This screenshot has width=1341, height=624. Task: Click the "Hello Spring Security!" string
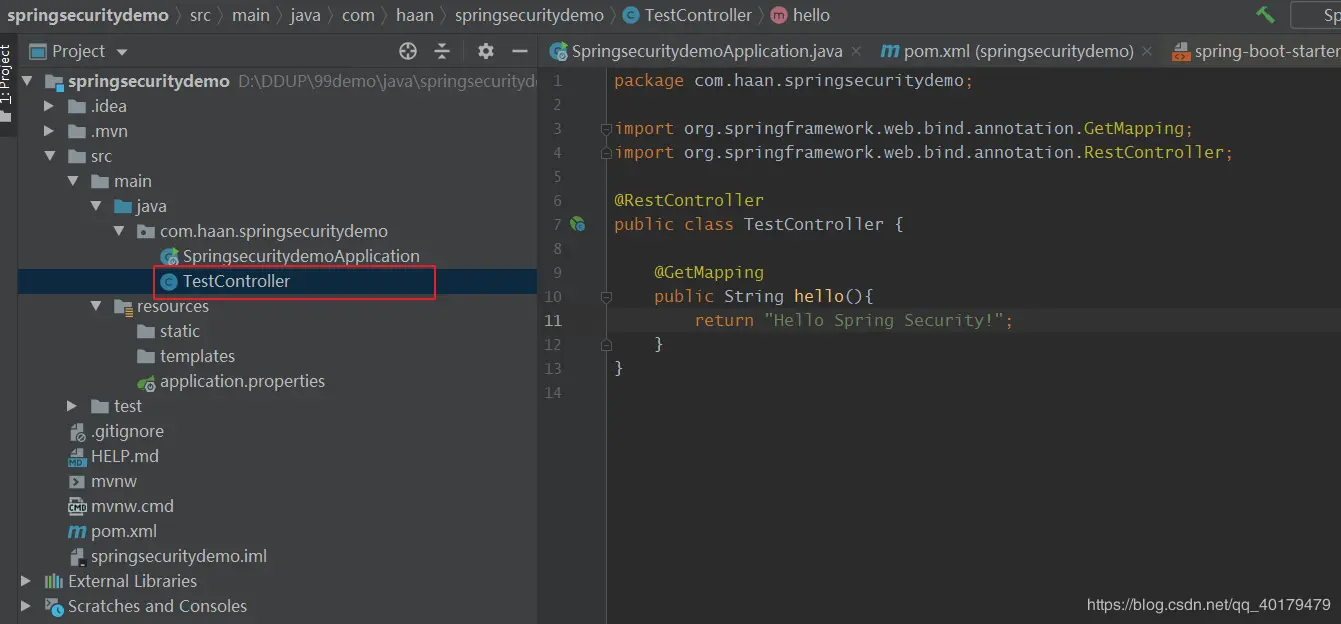tap(884, 320)
